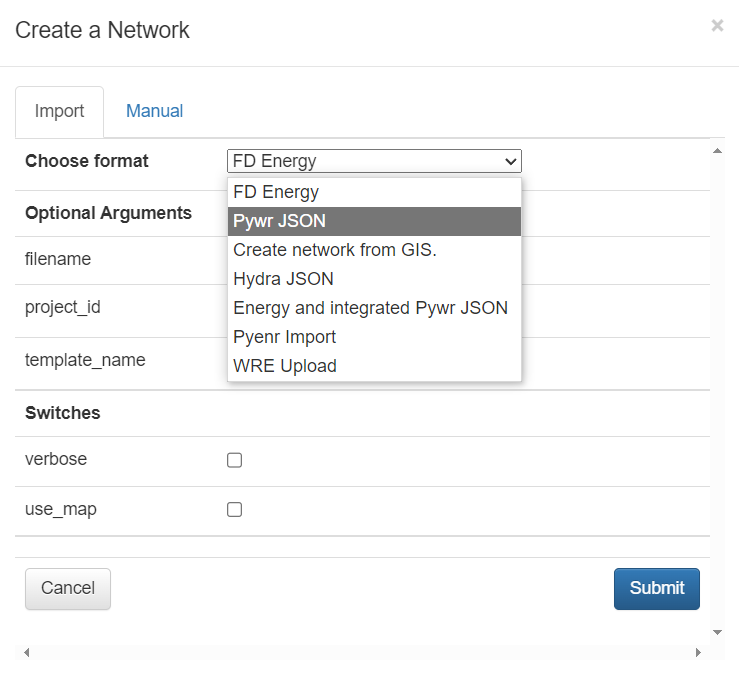Toggle the use_map checkbox
739x676 pixels.
[235, 509]
